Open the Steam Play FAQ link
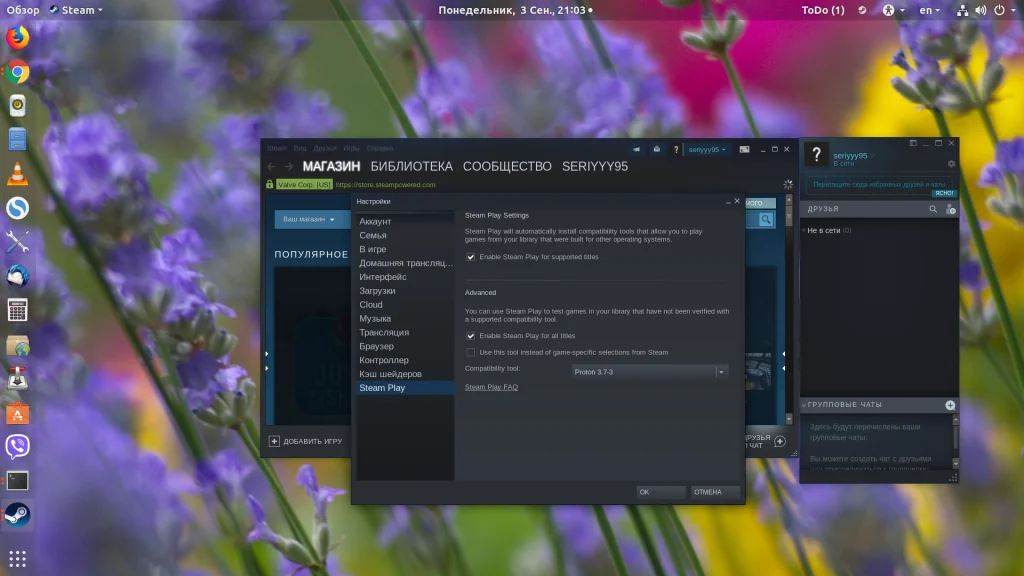This screenshot has width=1024, height=576. (x=491, y=387)
